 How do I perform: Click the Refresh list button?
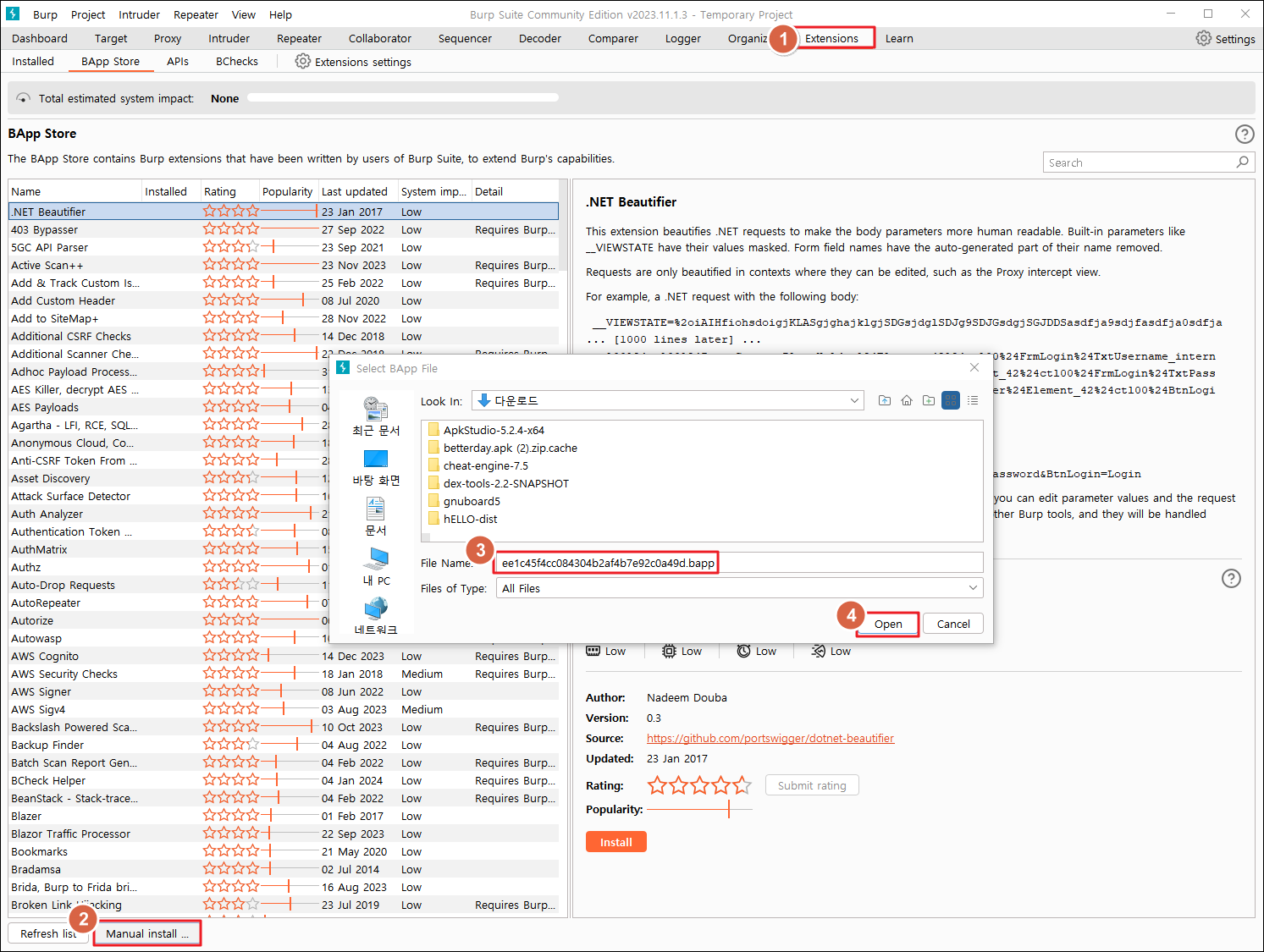click(x=48, y=933)
